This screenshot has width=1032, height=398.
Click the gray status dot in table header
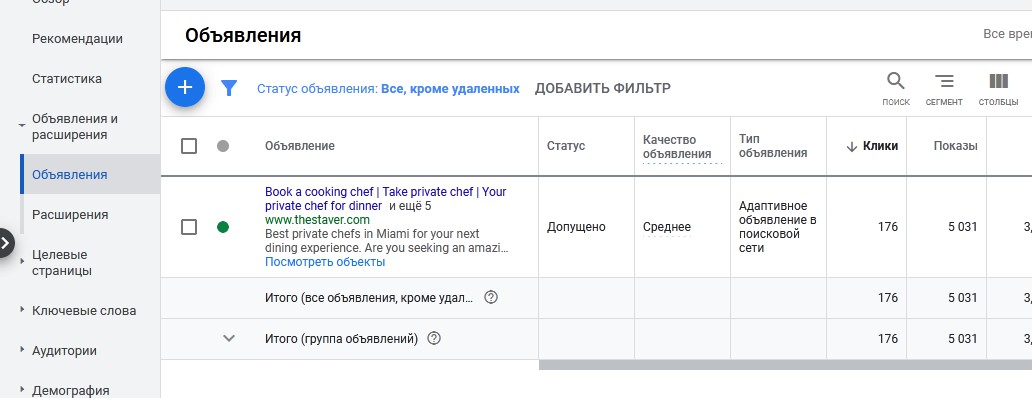[x=223, y=146]
